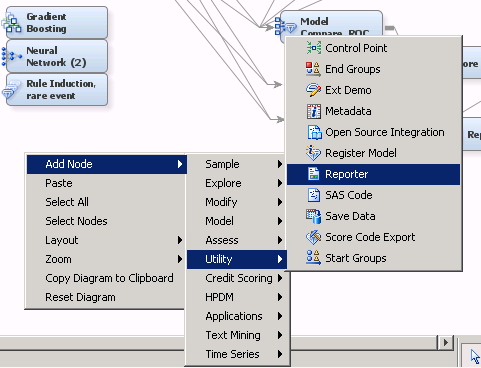Open the Modify node category

tap(237, 202)
